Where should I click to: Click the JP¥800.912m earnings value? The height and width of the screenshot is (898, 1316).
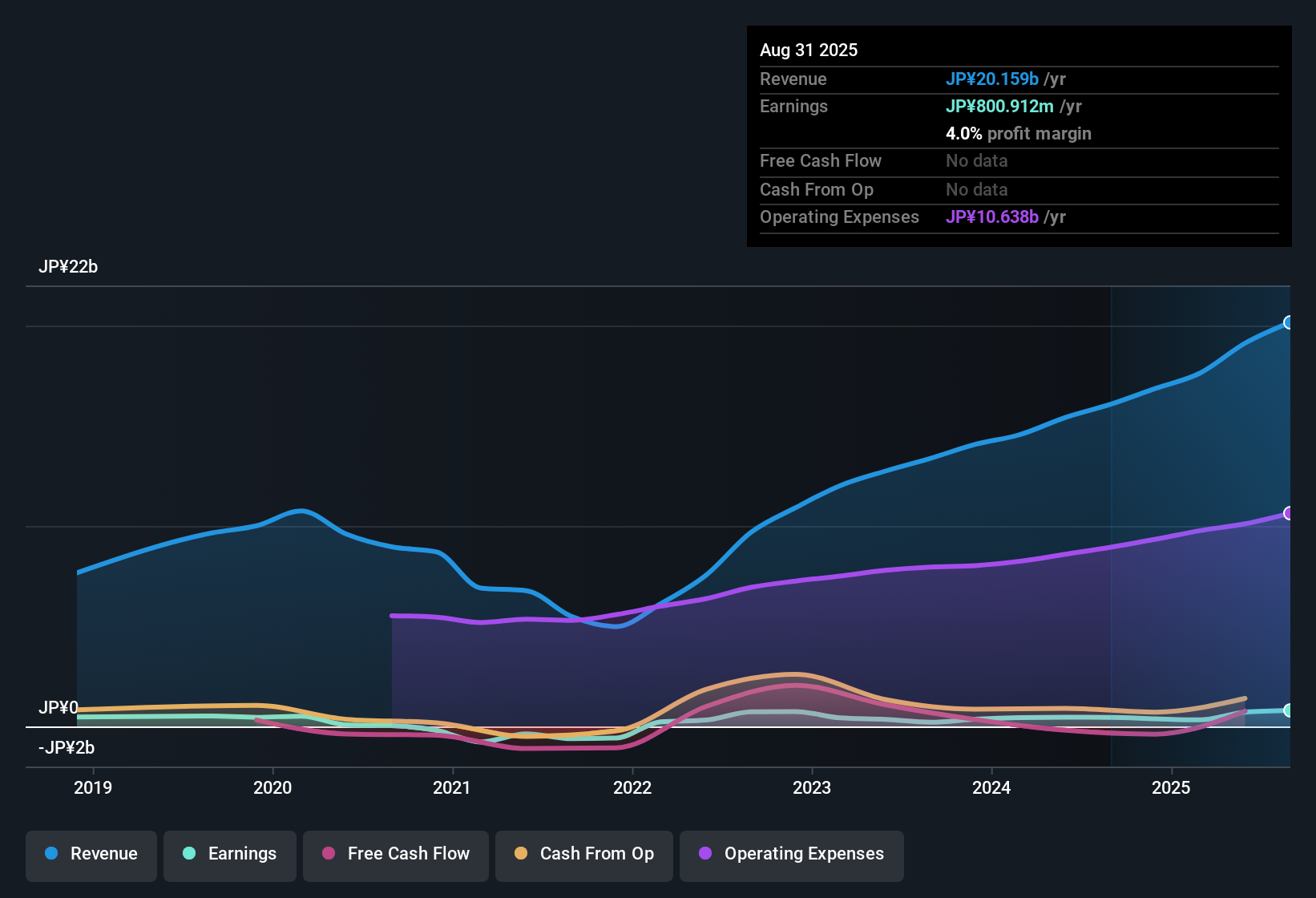(1000, 106)
